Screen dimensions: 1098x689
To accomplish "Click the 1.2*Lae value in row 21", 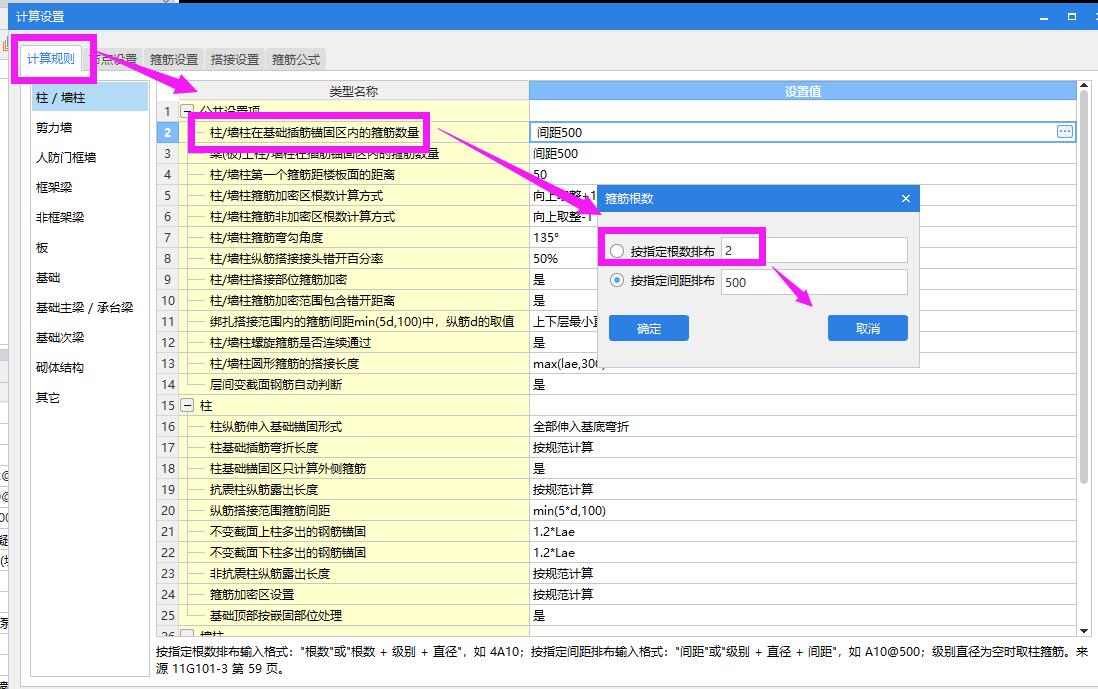I will coord(802,531).
